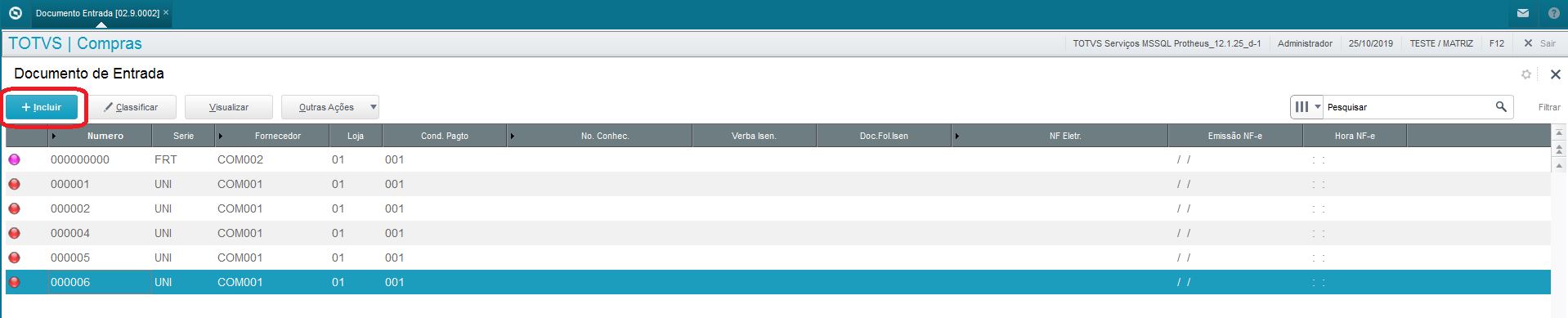
Task: Select document number 000000000
Action: tap(80, 159)
